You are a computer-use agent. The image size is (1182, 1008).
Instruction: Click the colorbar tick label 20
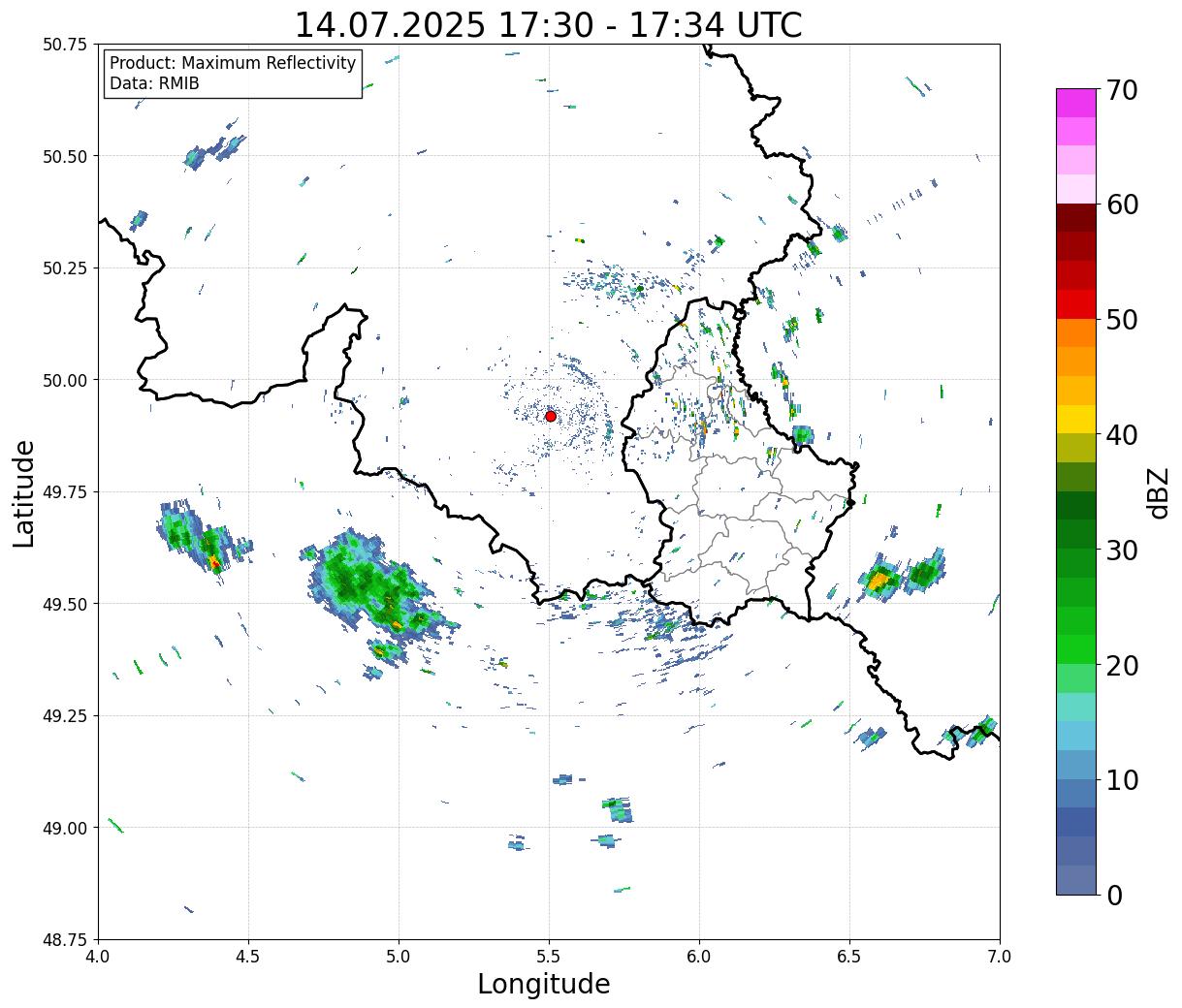click(x=1122, y=665)
